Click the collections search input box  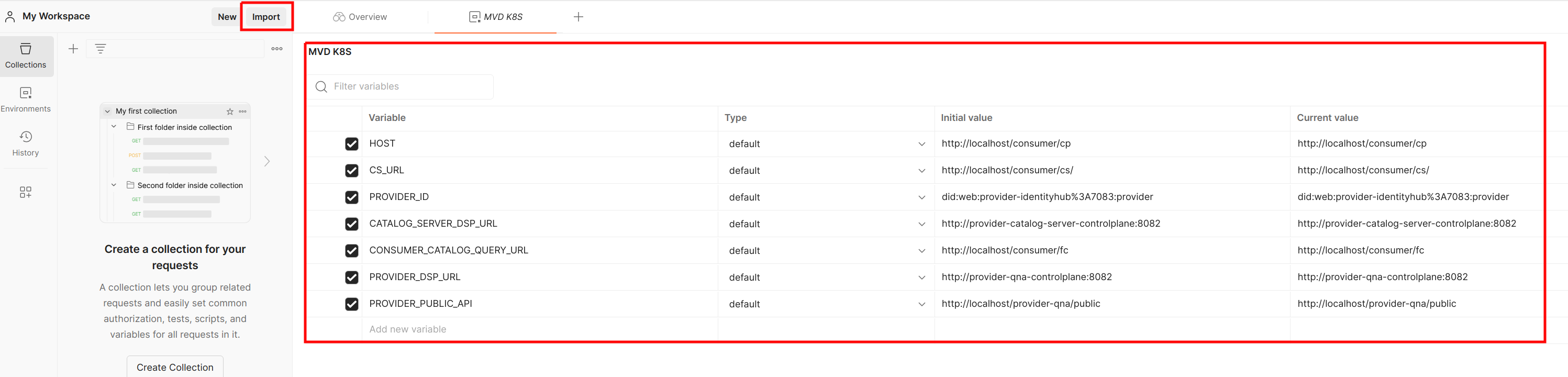coord(175,49)
